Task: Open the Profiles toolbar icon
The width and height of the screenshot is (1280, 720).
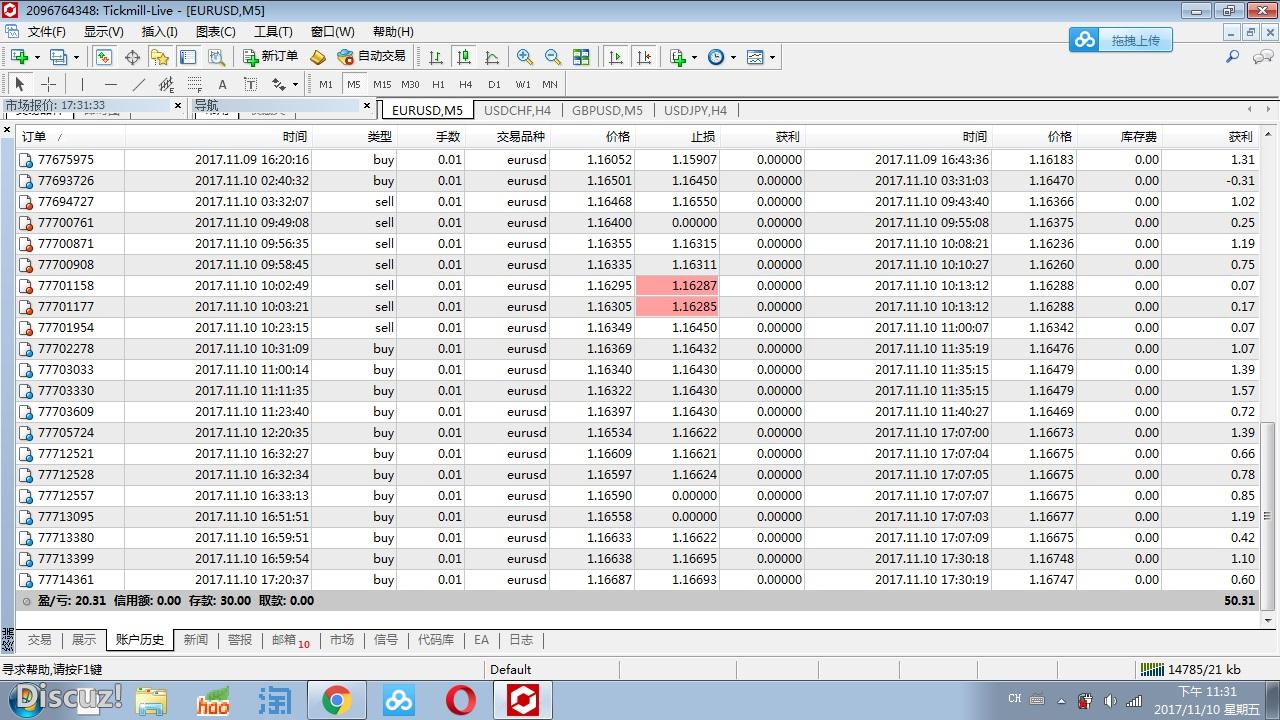Action: click(58, 57)
